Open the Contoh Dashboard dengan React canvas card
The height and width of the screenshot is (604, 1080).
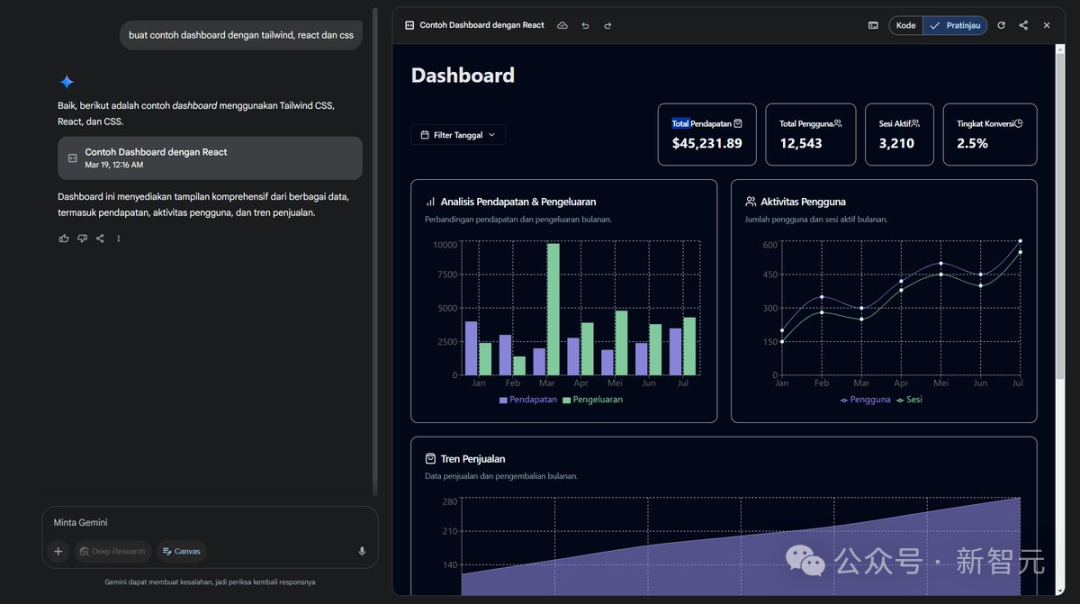tap(210, 158)
